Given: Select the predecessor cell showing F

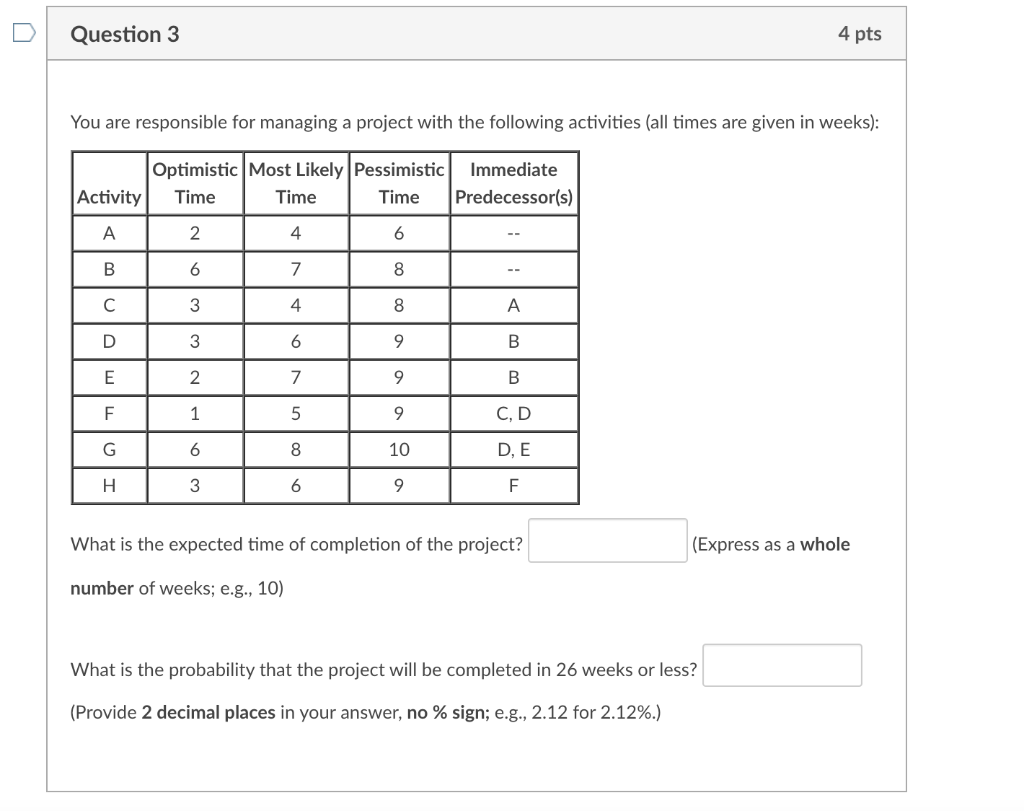Looking at the screenshot, I should 513,485.
